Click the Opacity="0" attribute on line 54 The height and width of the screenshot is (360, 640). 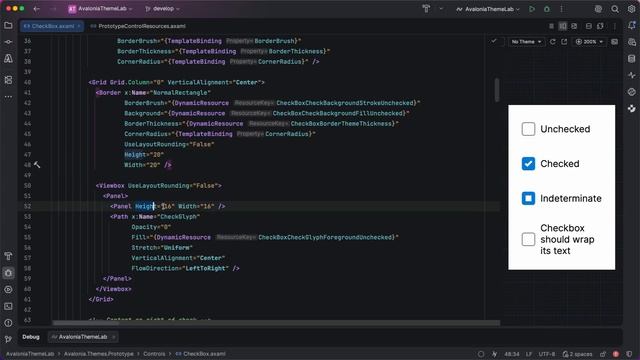(151, 227)
